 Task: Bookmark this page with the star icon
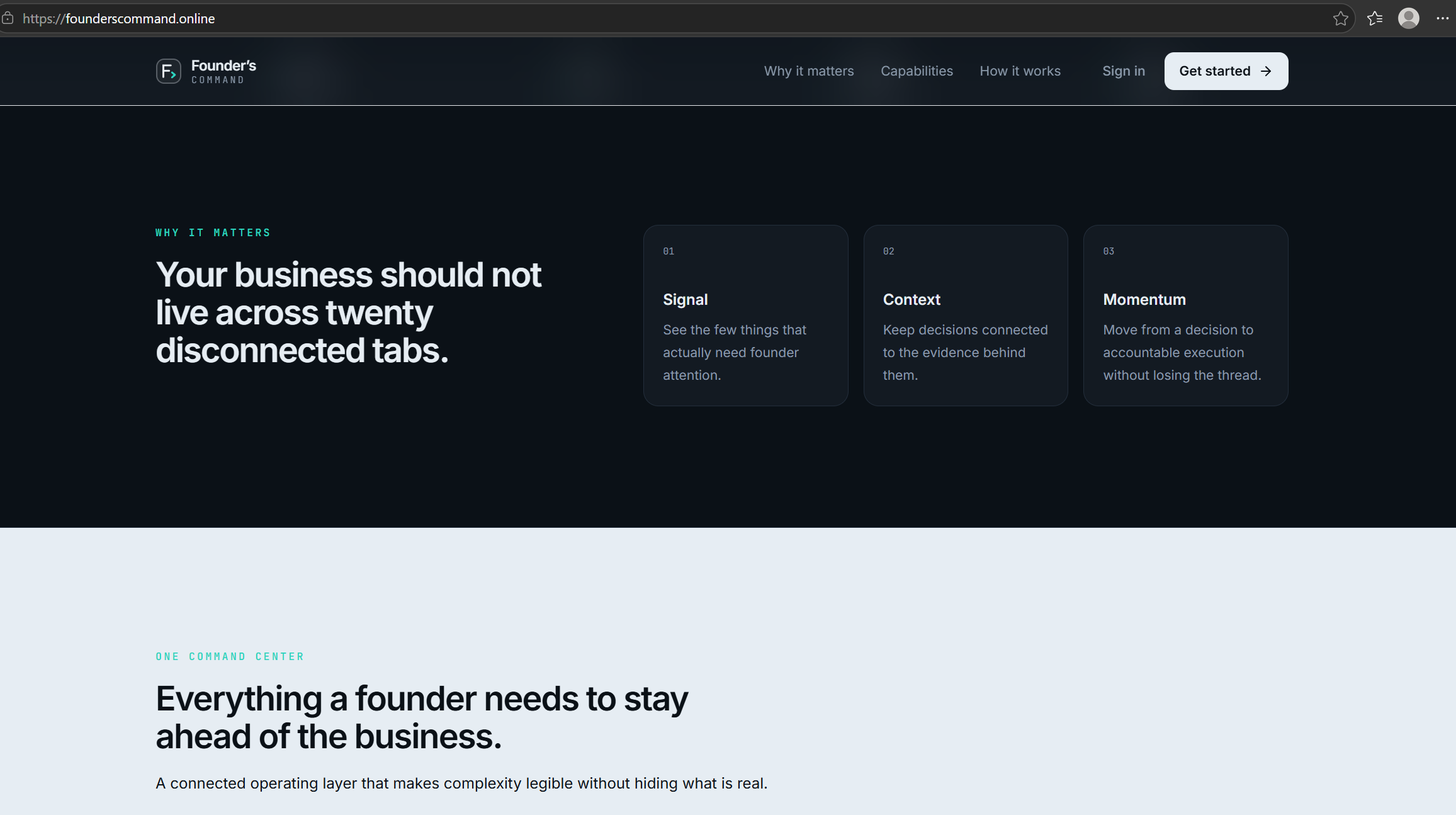point(1340,18)
